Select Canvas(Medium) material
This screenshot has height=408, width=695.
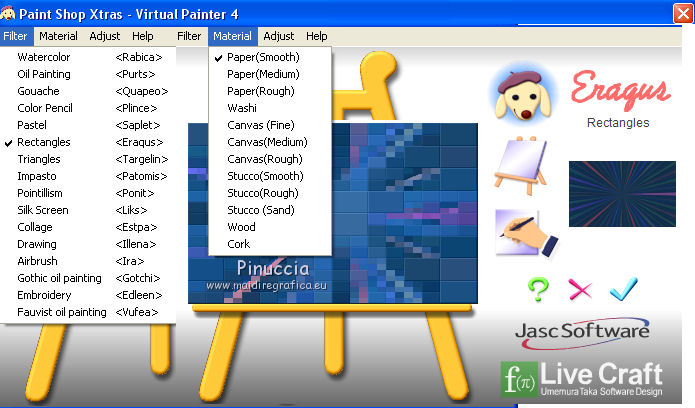270,142
